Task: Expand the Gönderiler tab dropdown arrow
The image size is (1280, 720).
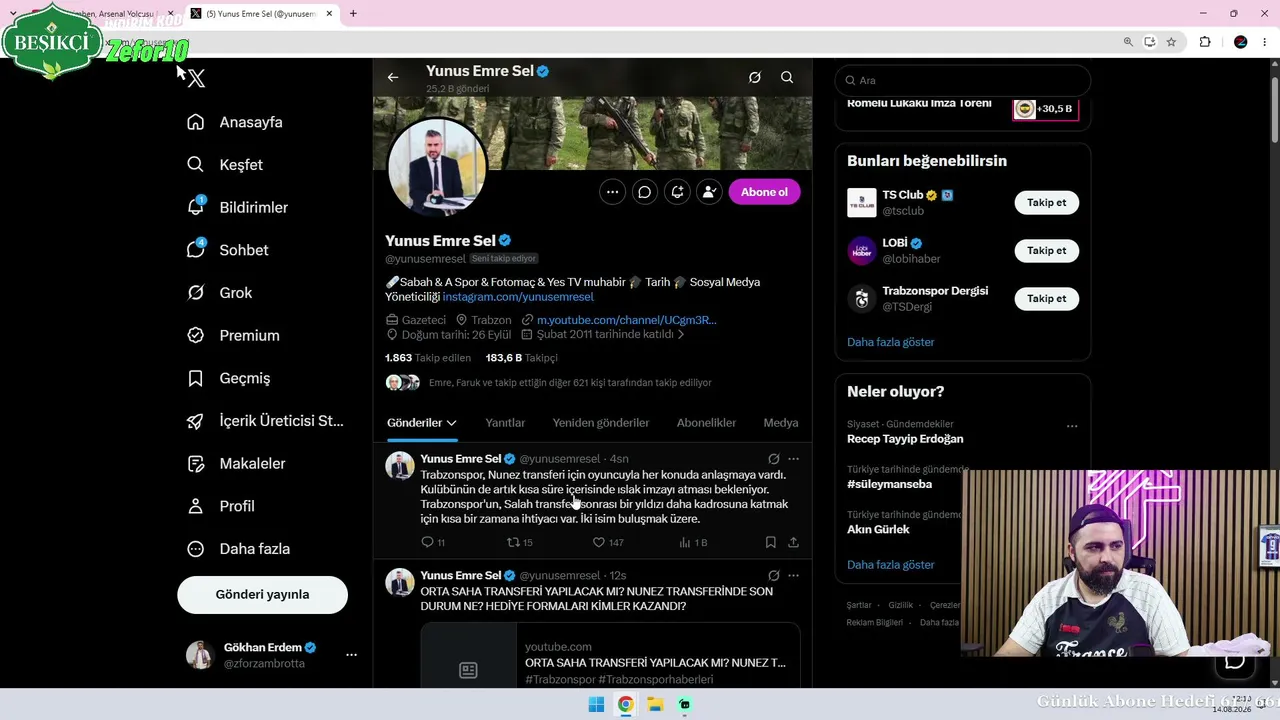Action: (451, 423)
